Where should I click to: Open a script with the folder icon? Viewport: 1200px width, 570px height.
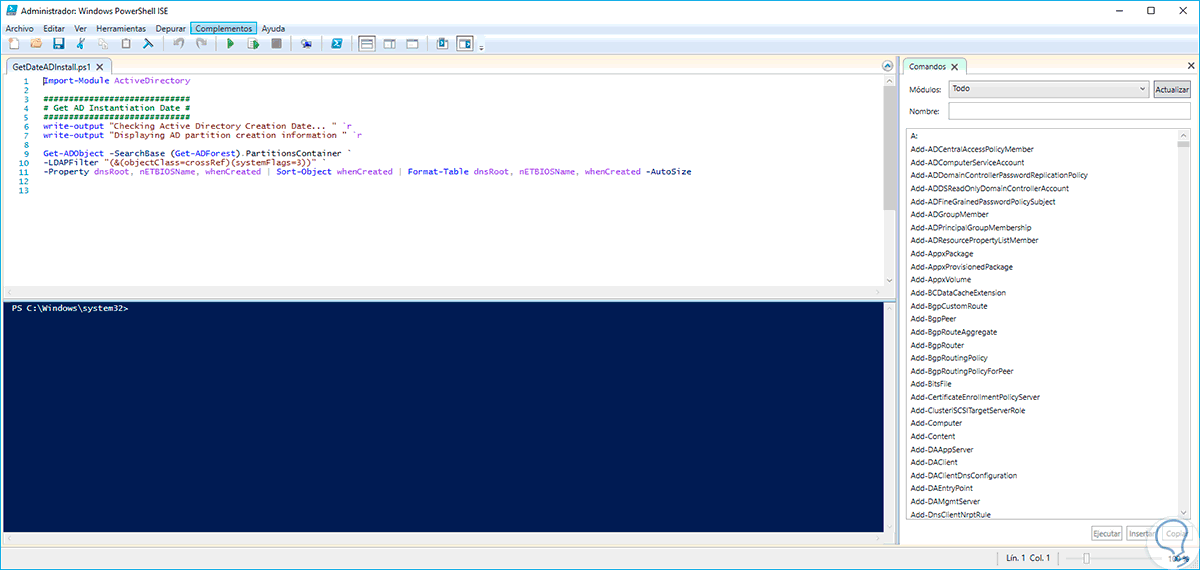(x=36, y=44)
